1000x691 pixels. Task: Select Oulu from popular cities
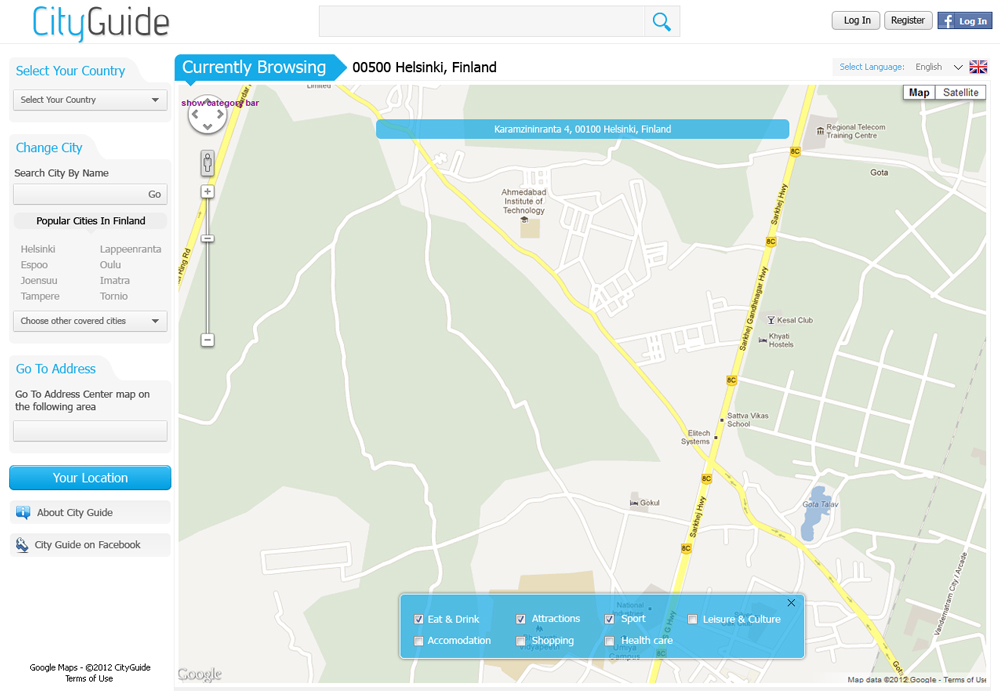[110, 265]
